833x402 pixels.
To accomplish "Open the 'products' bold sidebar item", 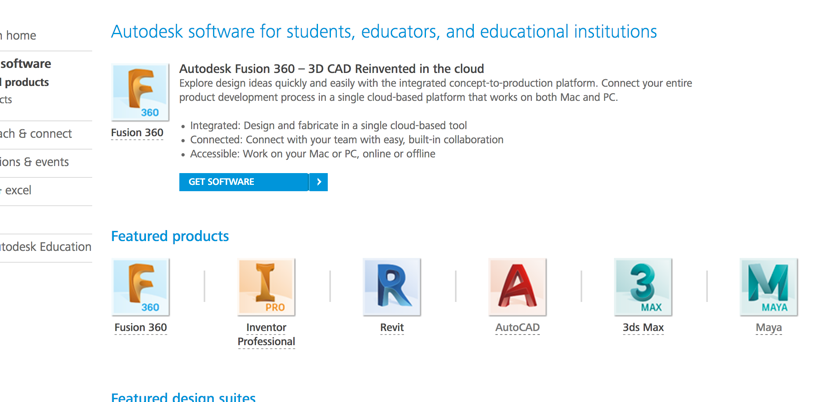I will point(24,82).
